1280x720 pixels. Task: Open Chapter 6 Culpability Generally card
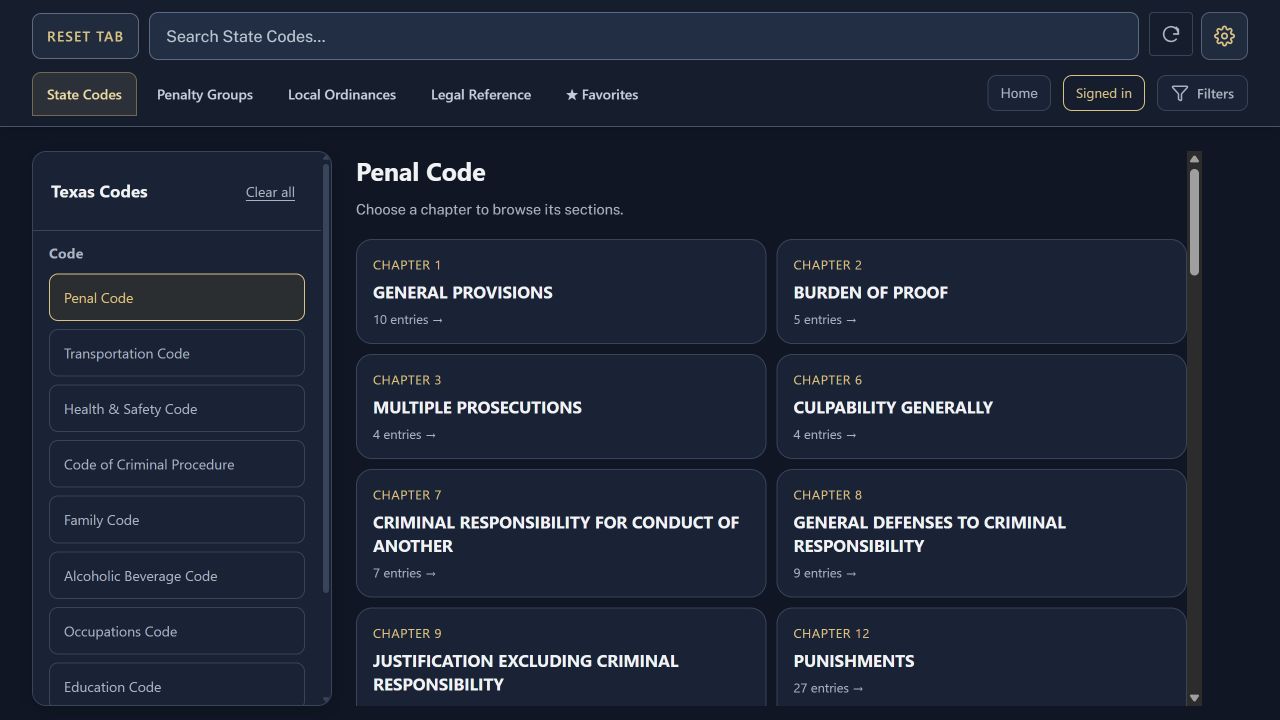pos(981,406)
